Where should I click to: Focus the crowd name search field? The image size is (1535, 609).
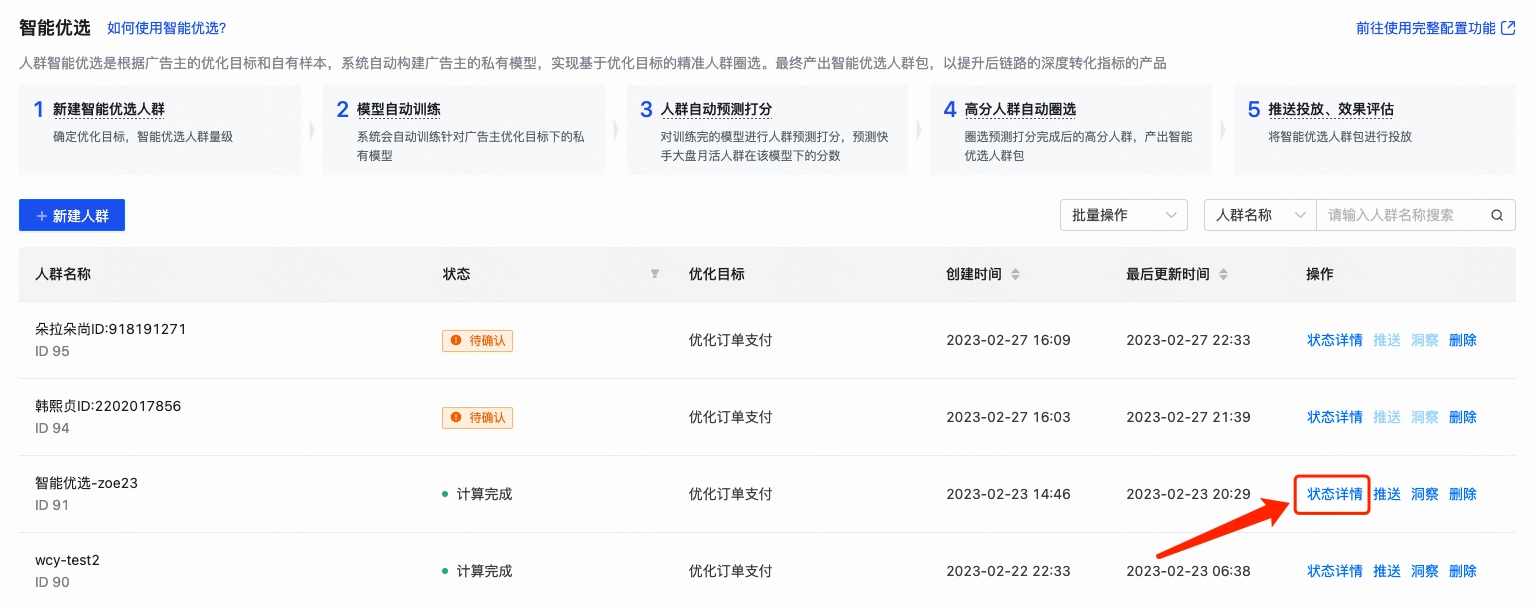(x=1400, y=215)
